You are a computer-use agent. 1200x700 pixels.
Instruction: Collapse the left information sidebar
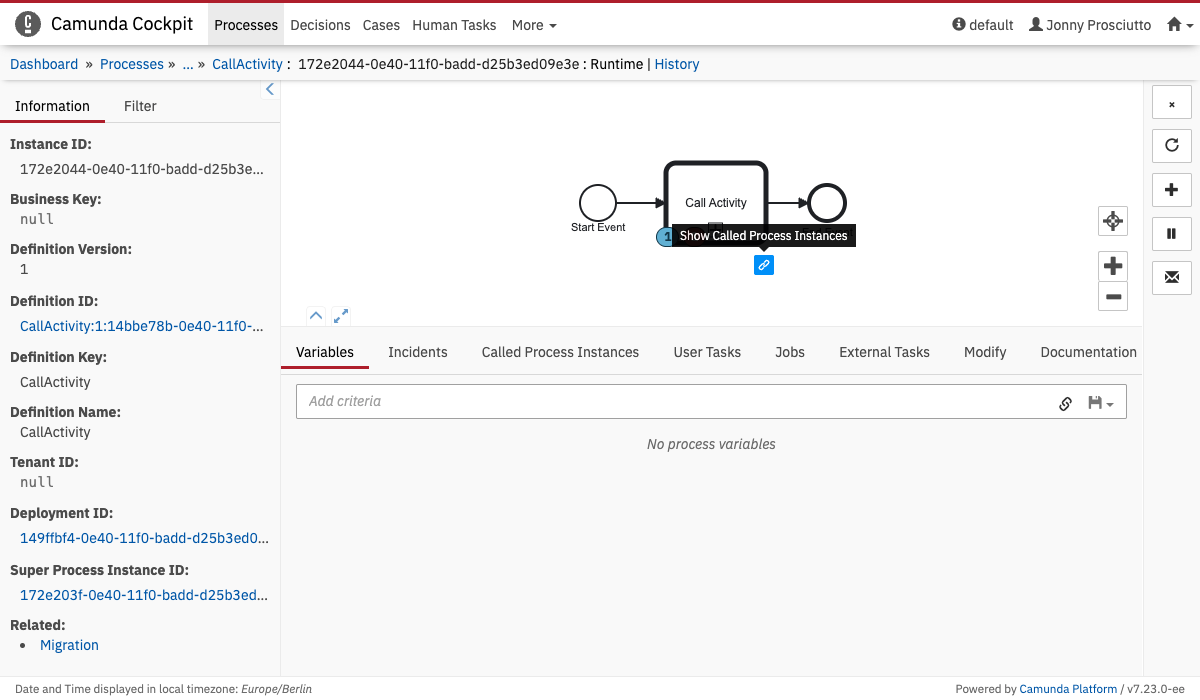coord(269,90)
